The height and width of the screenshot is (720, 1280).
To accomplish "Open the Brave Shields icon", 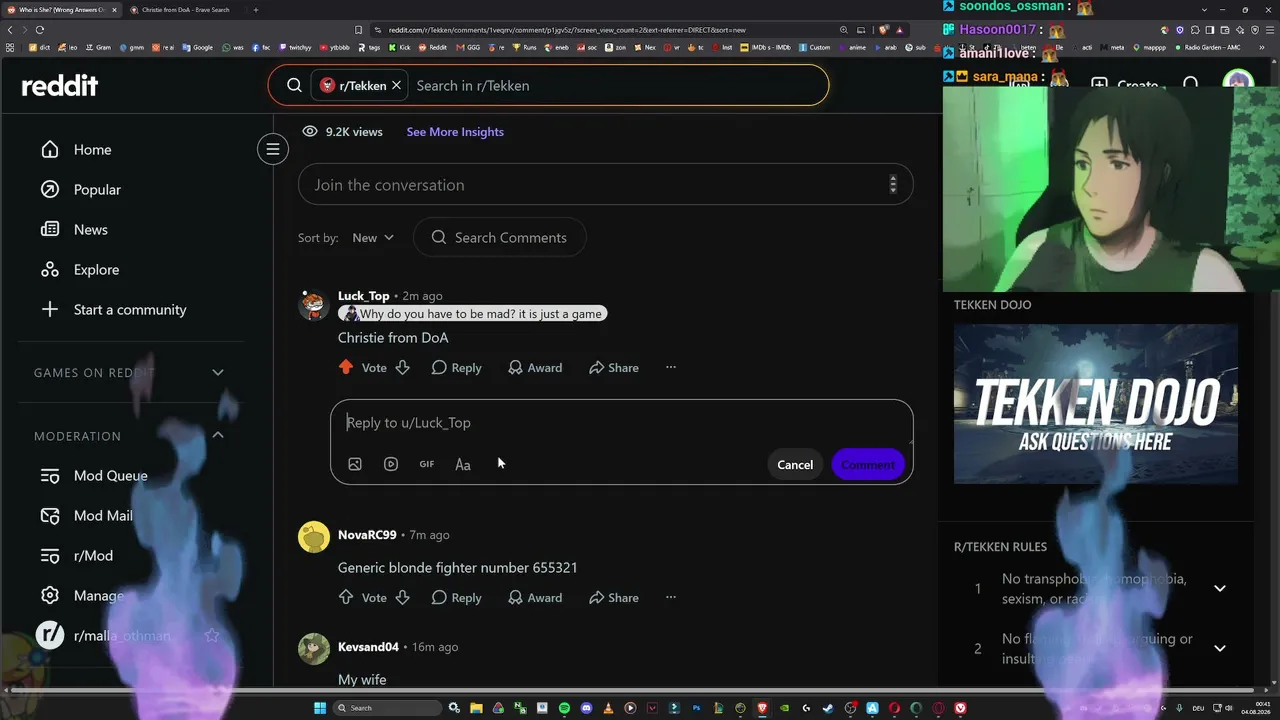I will (884, 30).
